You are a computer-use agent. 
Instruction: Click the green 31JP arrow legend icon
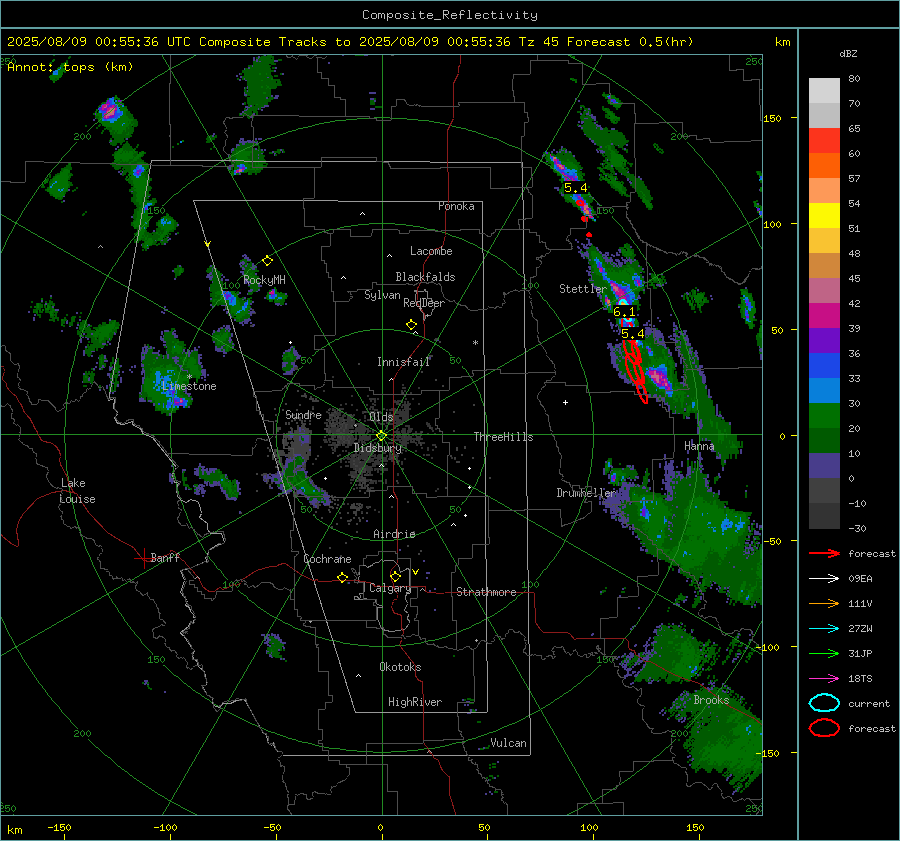(824, 653)
